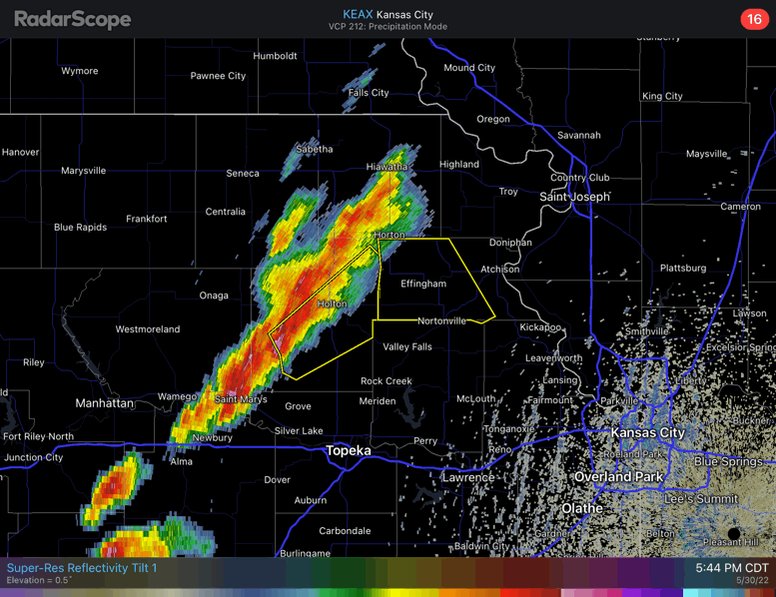Tap the black radar site dot near Pleasant Hill
The height and width of the screenshot is (597, 776).
(x=734, y=534)
